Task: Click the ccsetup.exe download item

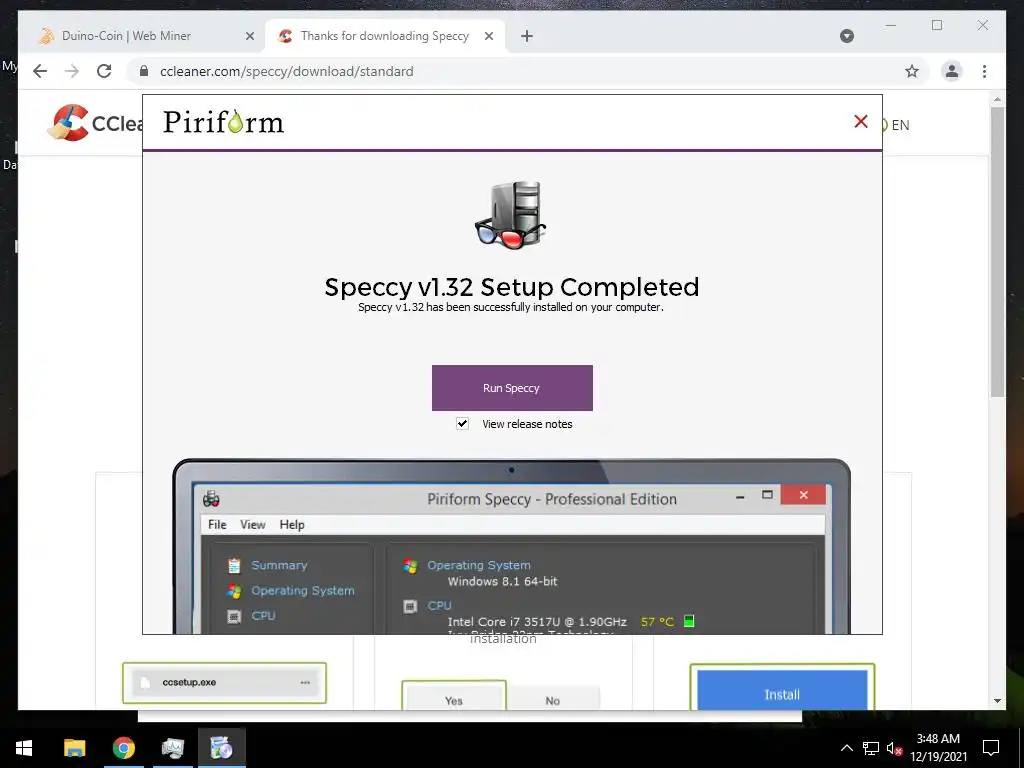Action: (x=224, y=682)
